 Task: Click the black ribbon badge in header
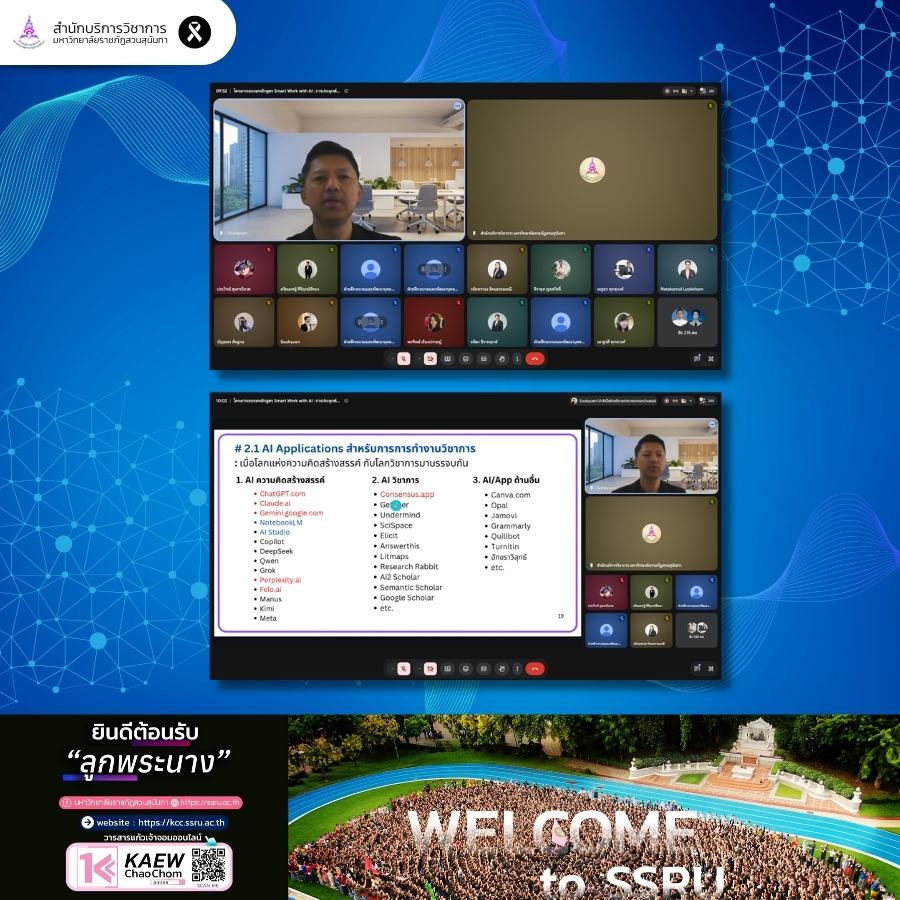coord(195,32)
